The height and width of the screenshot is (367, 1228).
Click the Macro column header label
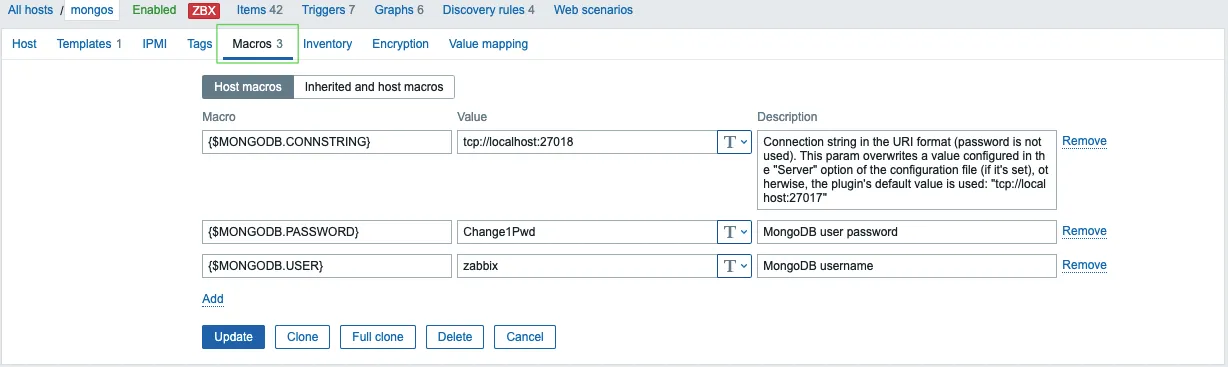pos(219,117)
